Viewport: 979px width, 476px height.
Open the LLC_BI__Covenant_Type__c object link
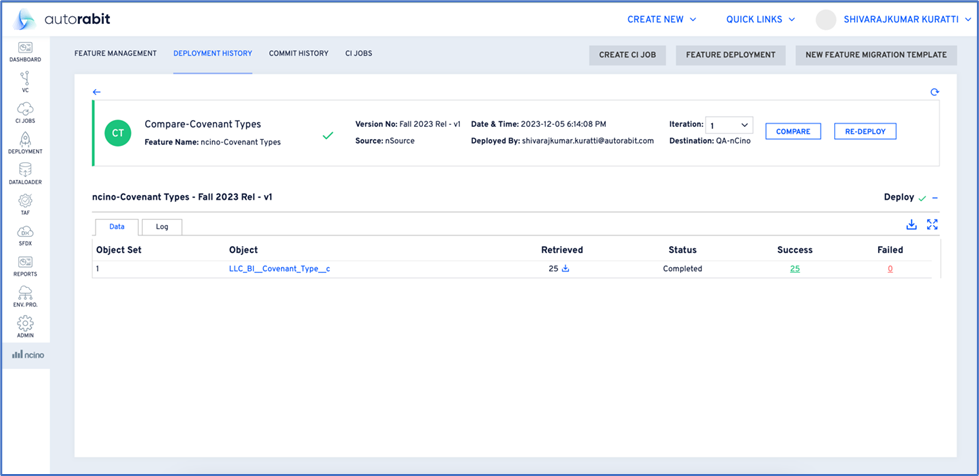point(279,269)
